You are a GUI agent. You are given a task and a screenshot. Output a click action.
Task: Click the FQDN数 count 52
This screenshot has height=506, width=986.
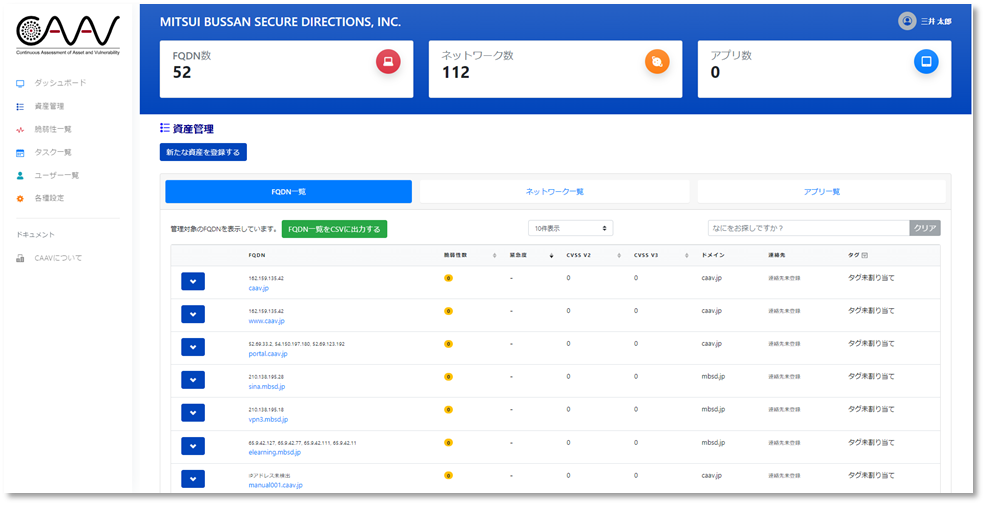(x=182, y=72)
